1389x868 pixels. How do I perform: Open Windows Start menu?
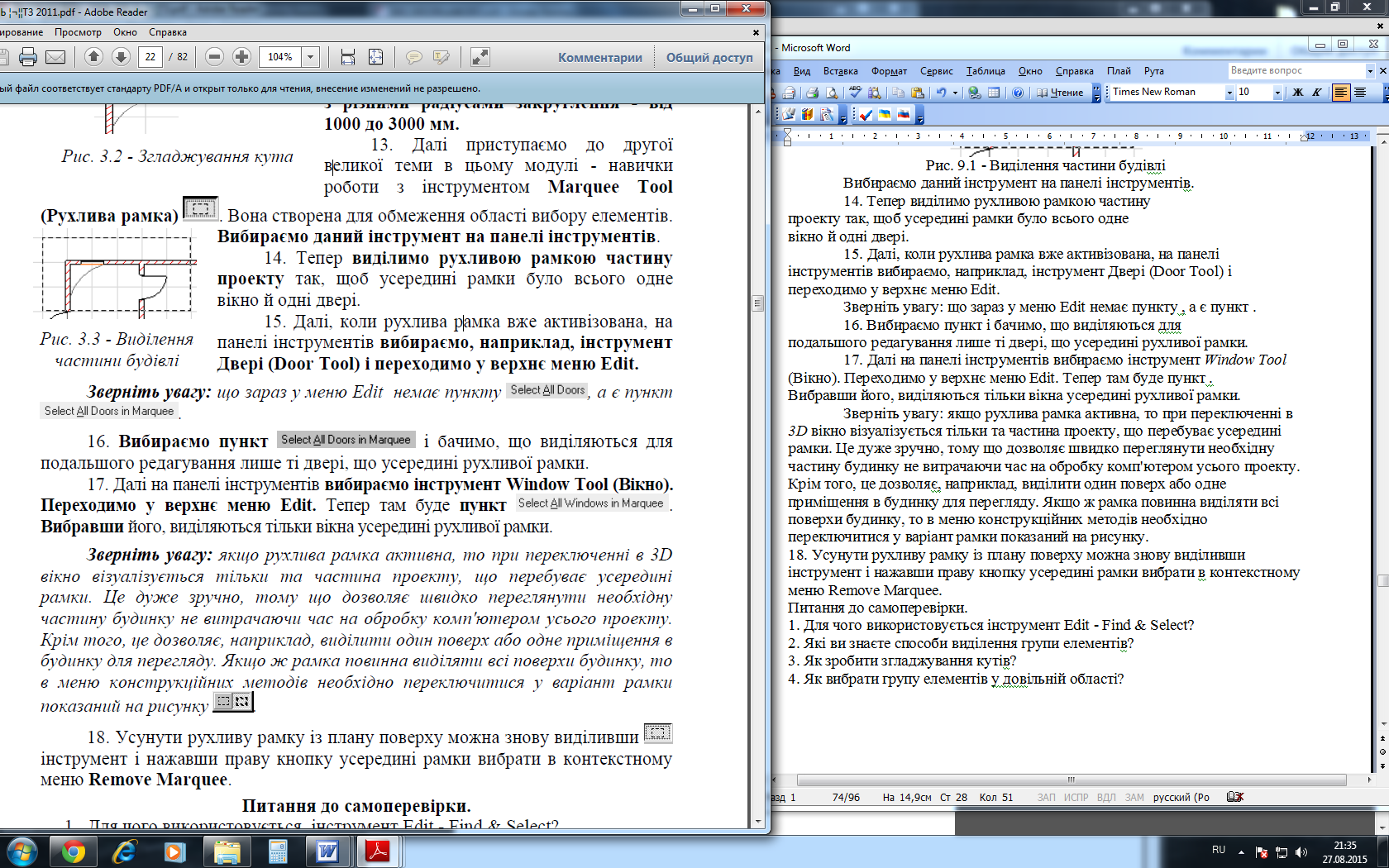[21, 851]
